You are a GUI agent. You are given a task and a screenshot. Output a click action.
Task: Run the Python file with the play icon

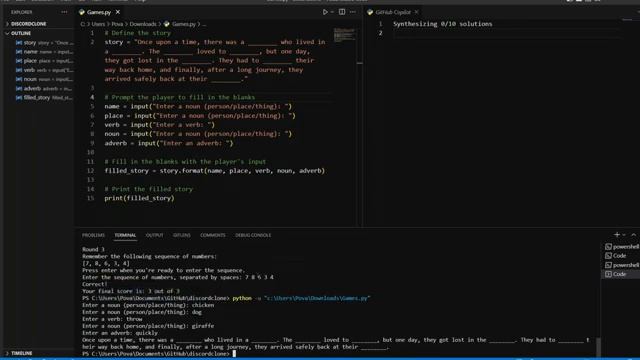pyautogui.click(x=325, y=12)
